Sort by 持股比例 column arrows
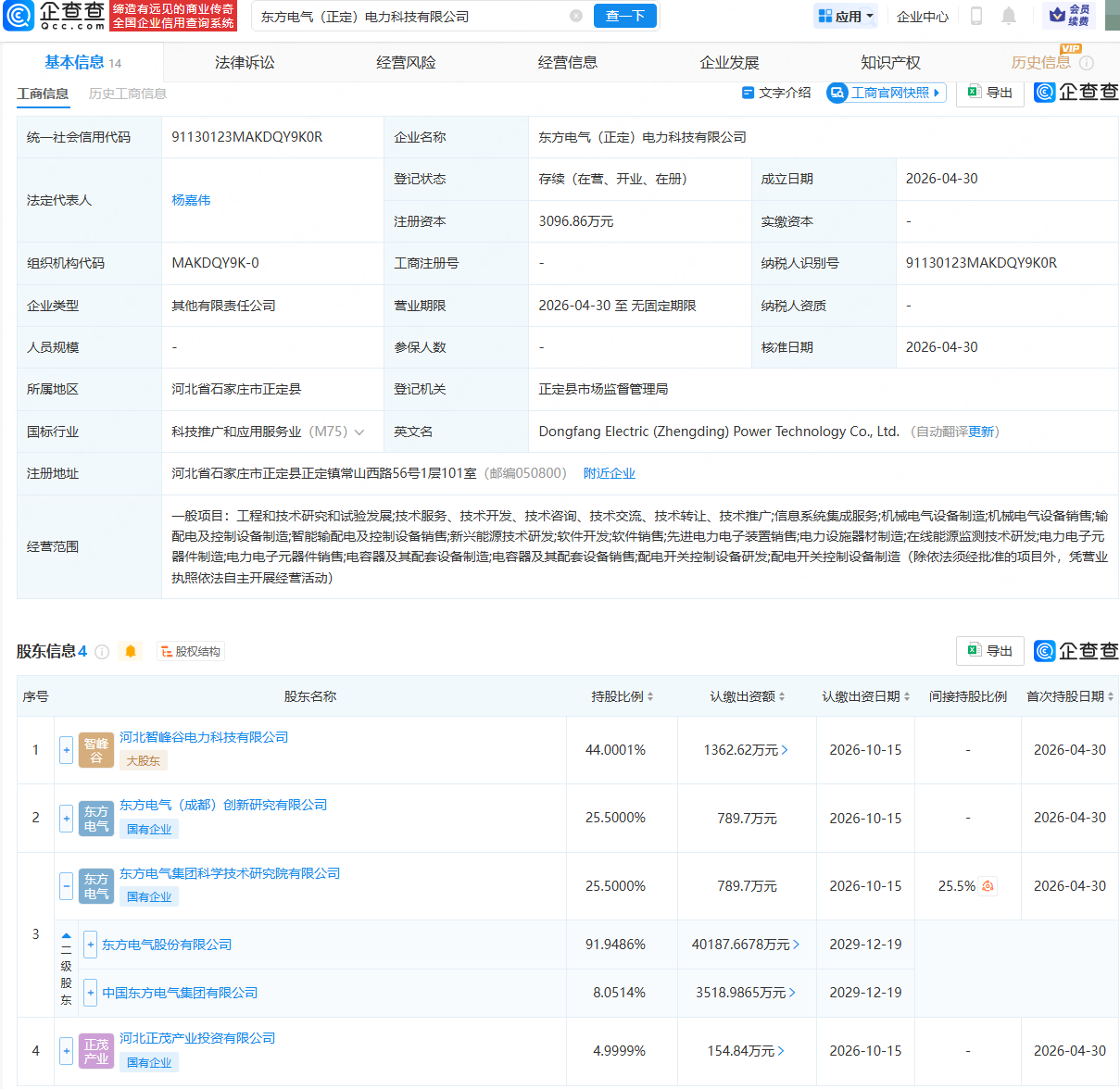This screenshot has width=1120, height=1089. [650, 696]
